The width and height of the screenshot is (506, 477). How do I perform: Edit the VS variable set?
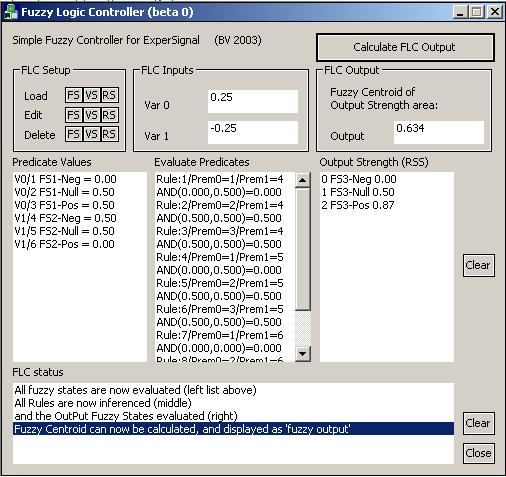click(91, 115)
